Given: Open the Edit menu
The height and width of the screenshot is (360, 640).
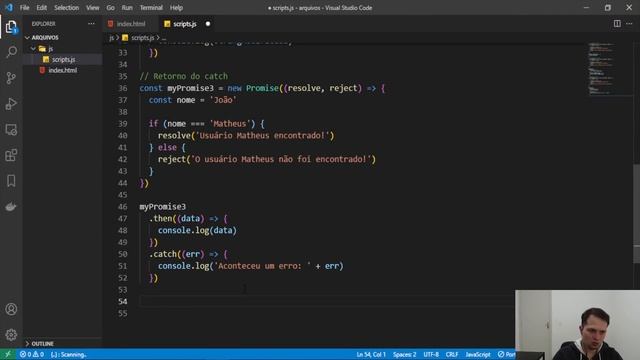Looking at the screenshot, I should point(42,7).
